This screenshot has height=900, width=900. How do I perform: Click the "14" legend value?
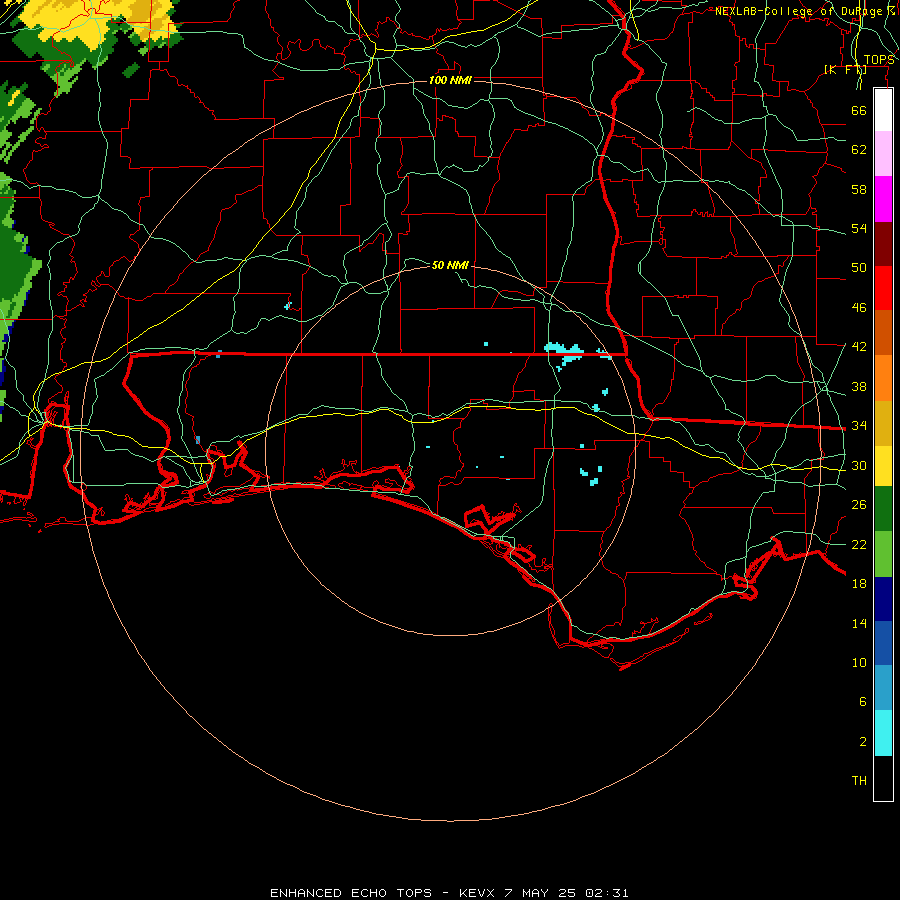coord(859,623)
